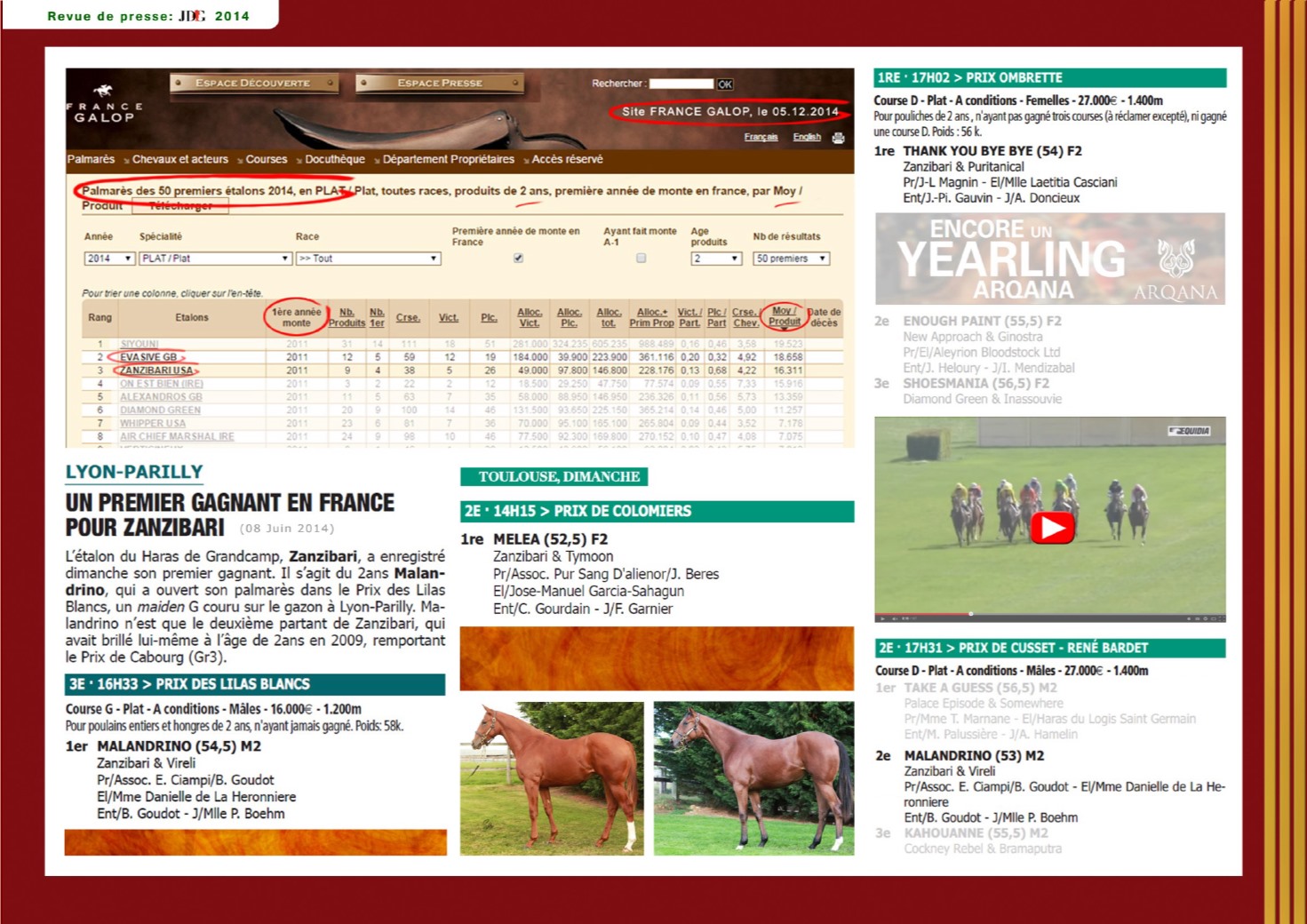This screenshot has height=924, width=1307.
Task: Open the Race dropdown showing Tout
Action: point(369,259)
